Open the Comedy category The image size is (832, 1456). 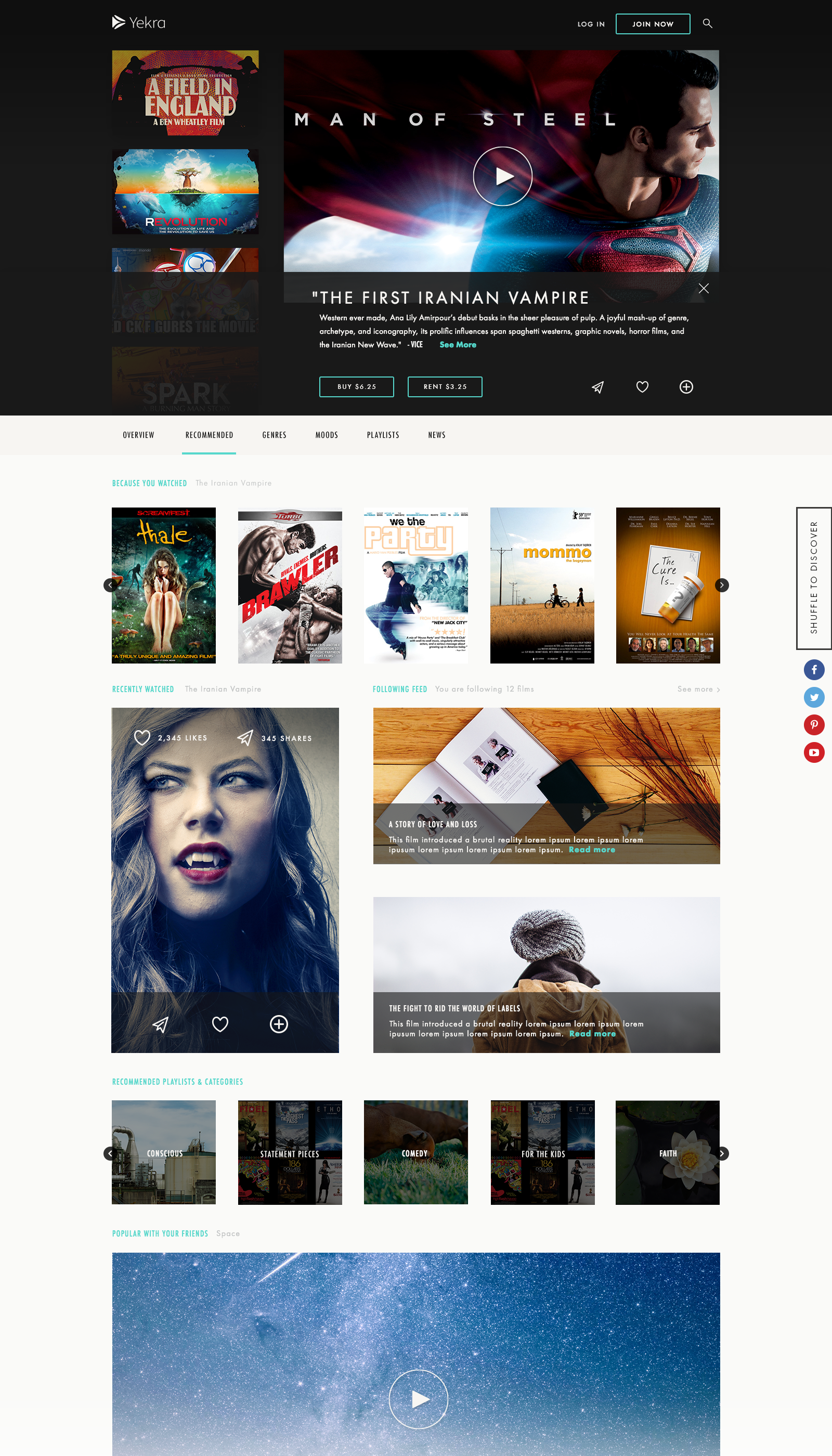pyautogui.click(x=416, y=1152)
